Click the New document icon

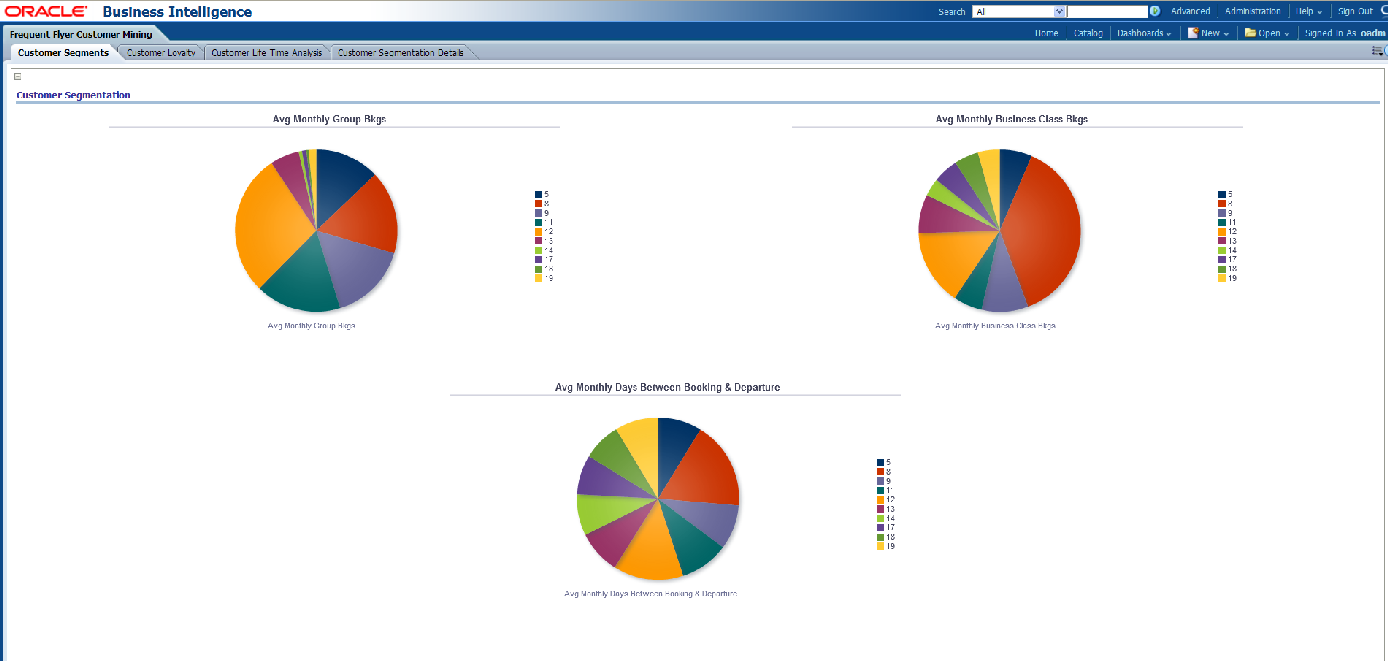pyautogui.click(x=1192, y=33)
